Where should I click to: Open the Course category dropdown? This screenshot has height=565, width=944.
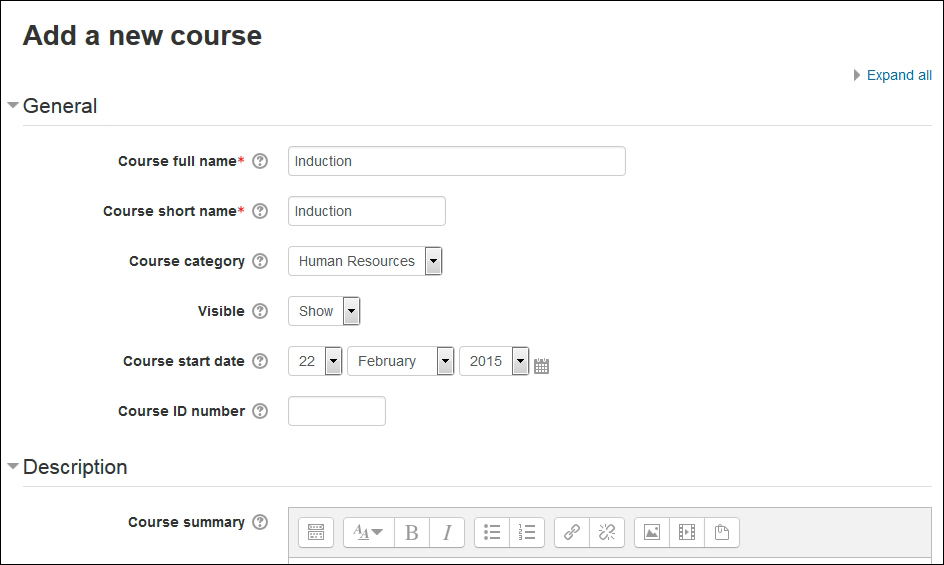click(365, 261)
